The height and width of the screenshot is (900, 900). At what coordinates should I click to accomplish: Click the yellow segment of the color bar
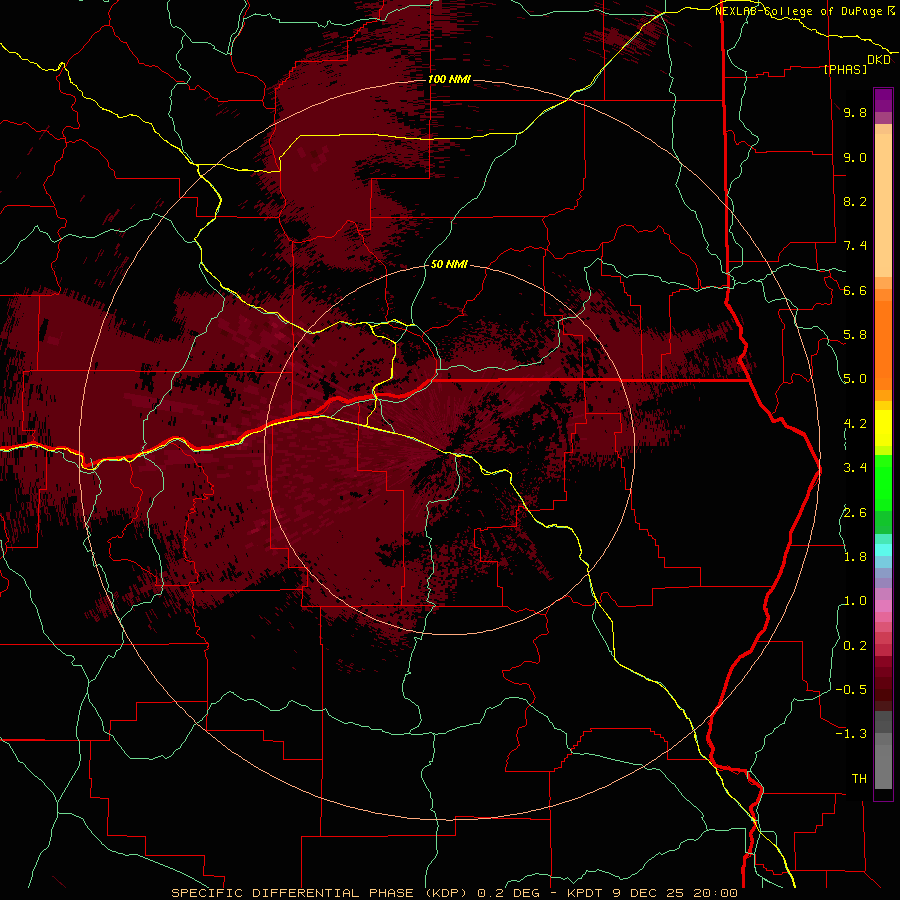[x=883, y=428]
